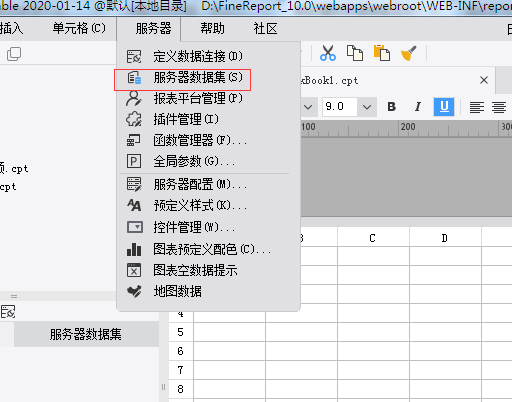Click the Copy icon in toolbar
The height and width of the screenshot is (402, 512).
355,53
